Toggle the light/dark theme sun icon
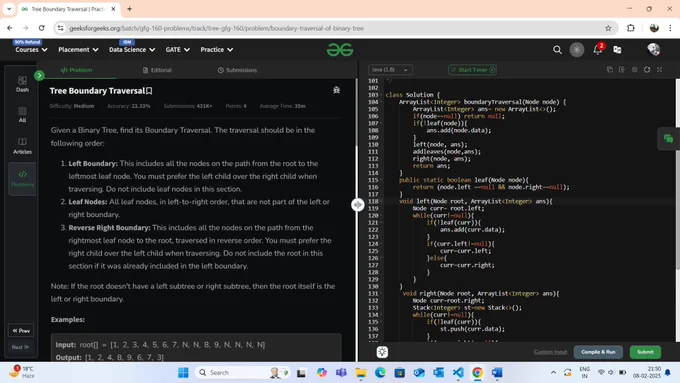The image size is (680, 383). tap(577, 50)
